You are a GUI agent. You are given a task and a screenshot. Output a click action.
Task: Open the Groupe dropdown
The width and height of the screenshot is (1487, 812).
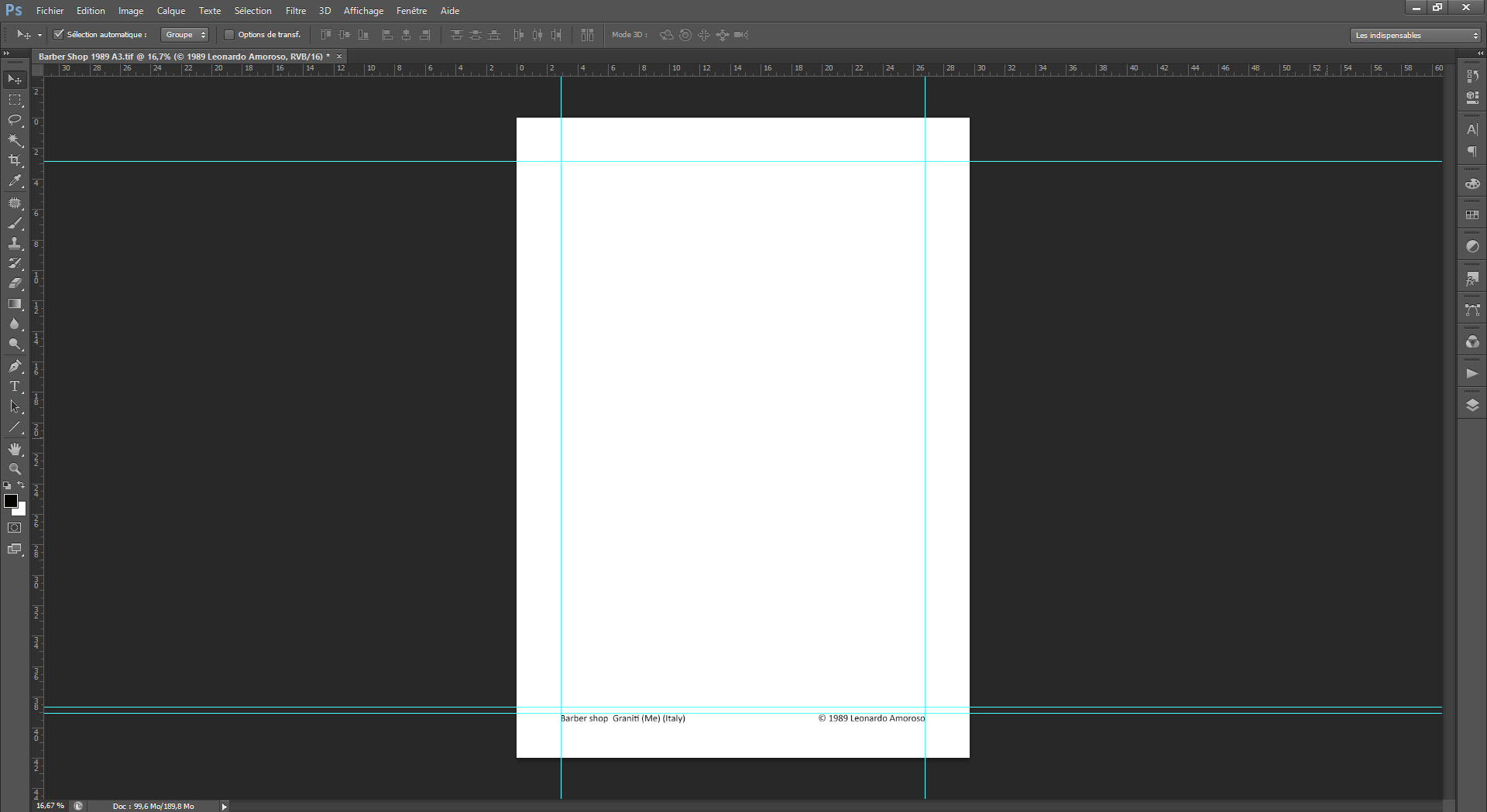coord(184,35)
